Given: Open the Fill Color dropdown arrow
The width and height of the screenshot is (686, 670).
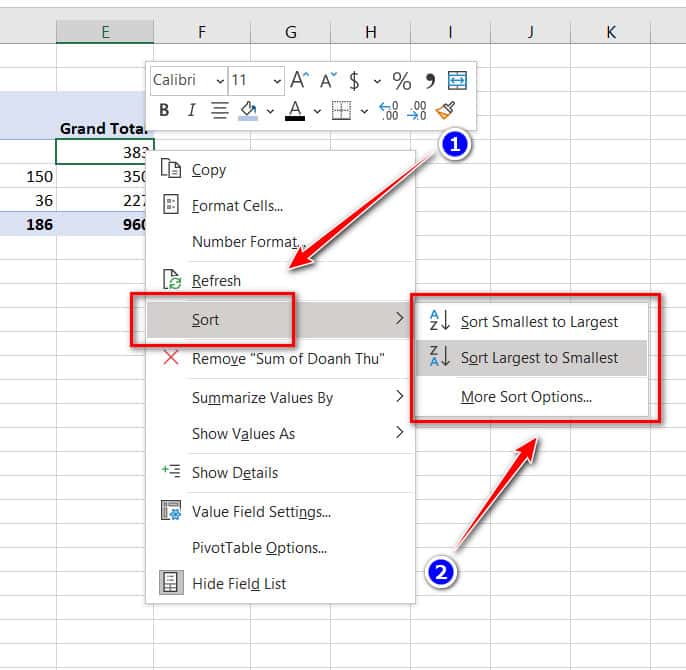Looking at the screenshot, I should pyautogui.click(x=270, y=111).
